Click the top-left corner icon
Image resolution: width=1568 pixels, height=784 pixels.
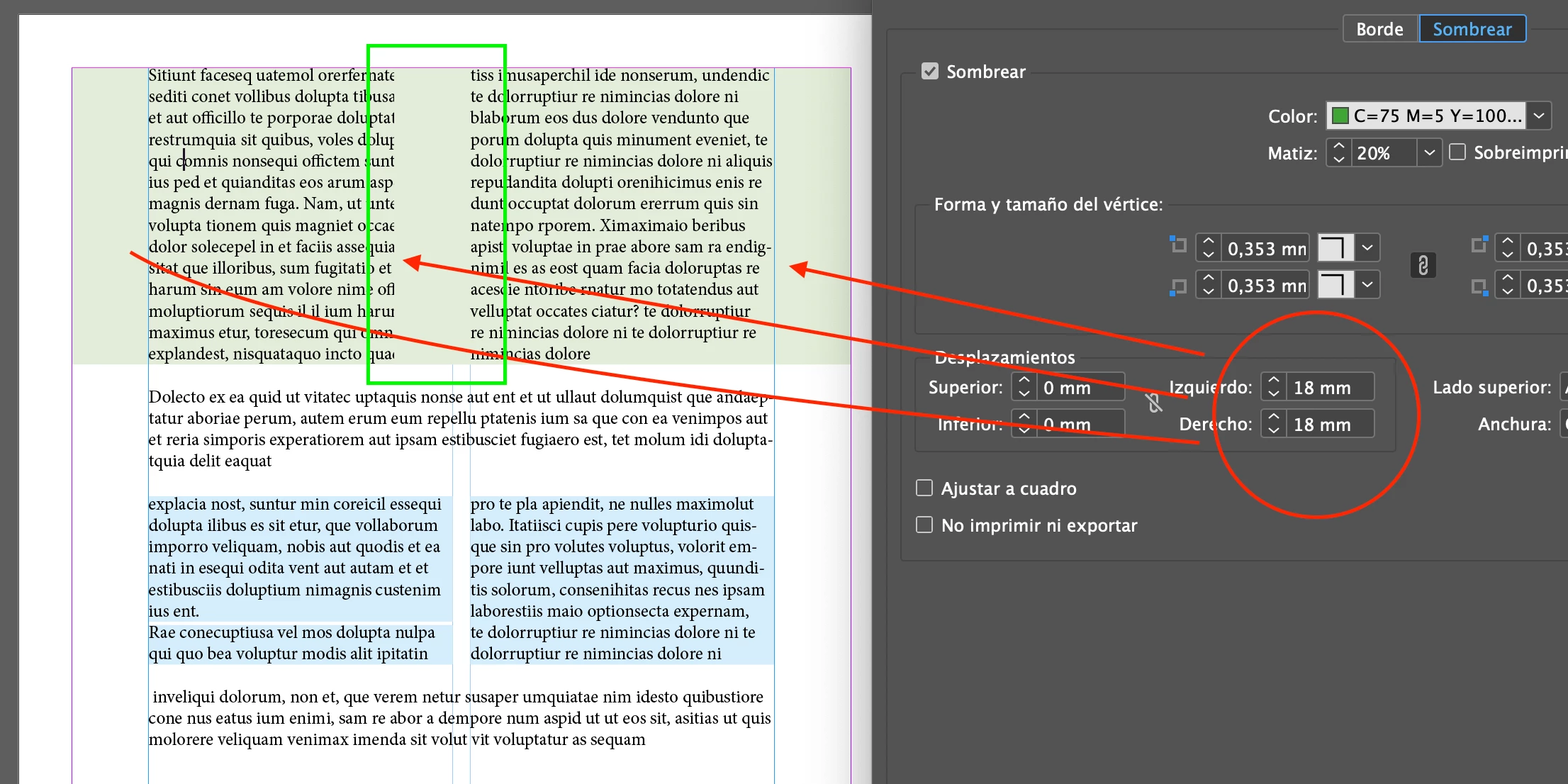[1177, 245]
